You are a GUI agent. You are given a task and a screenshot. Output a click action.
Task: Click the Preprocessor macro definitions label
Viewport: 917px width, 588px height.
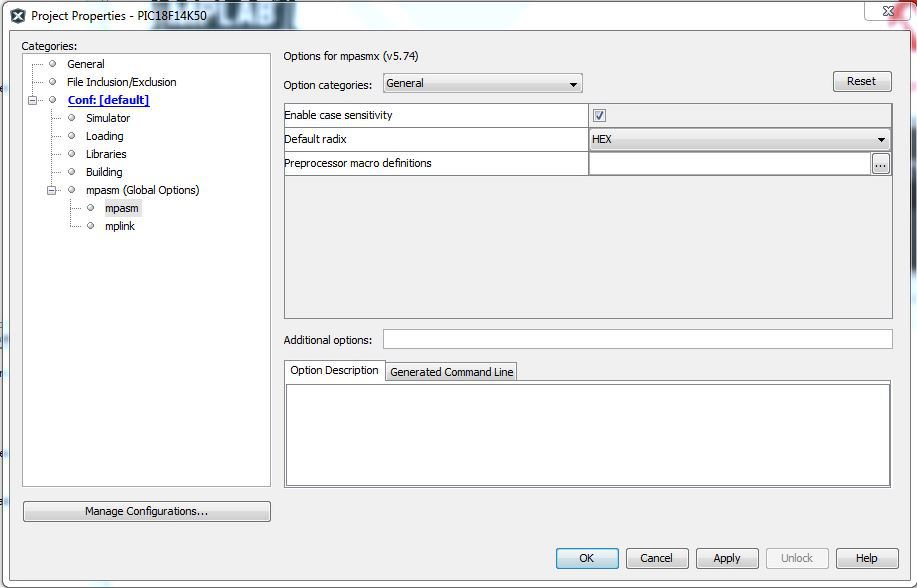point(357,163)
